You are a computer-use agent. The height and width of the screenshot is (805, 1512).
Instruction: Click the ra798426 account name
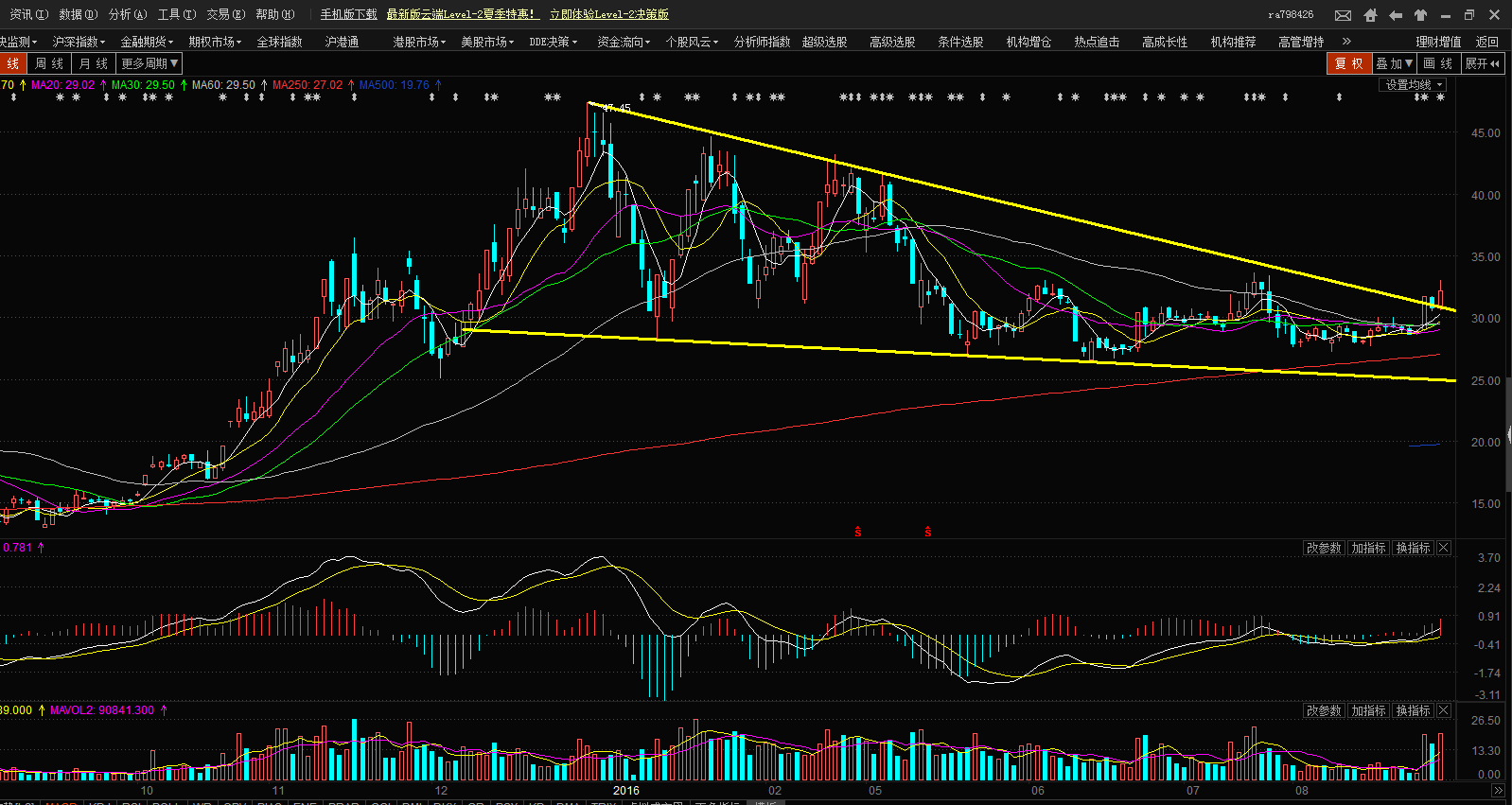(x=1291, y=15)
